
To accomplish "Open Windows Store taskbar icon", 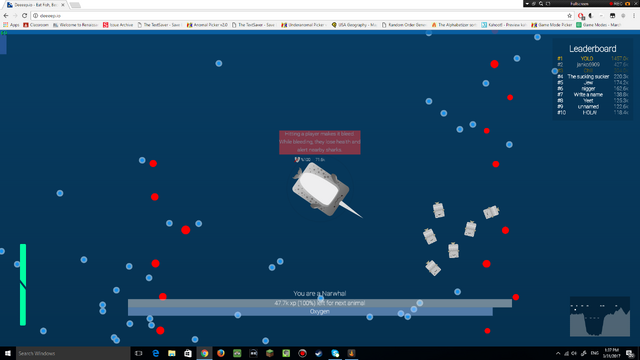I will (x=188, y=353).
